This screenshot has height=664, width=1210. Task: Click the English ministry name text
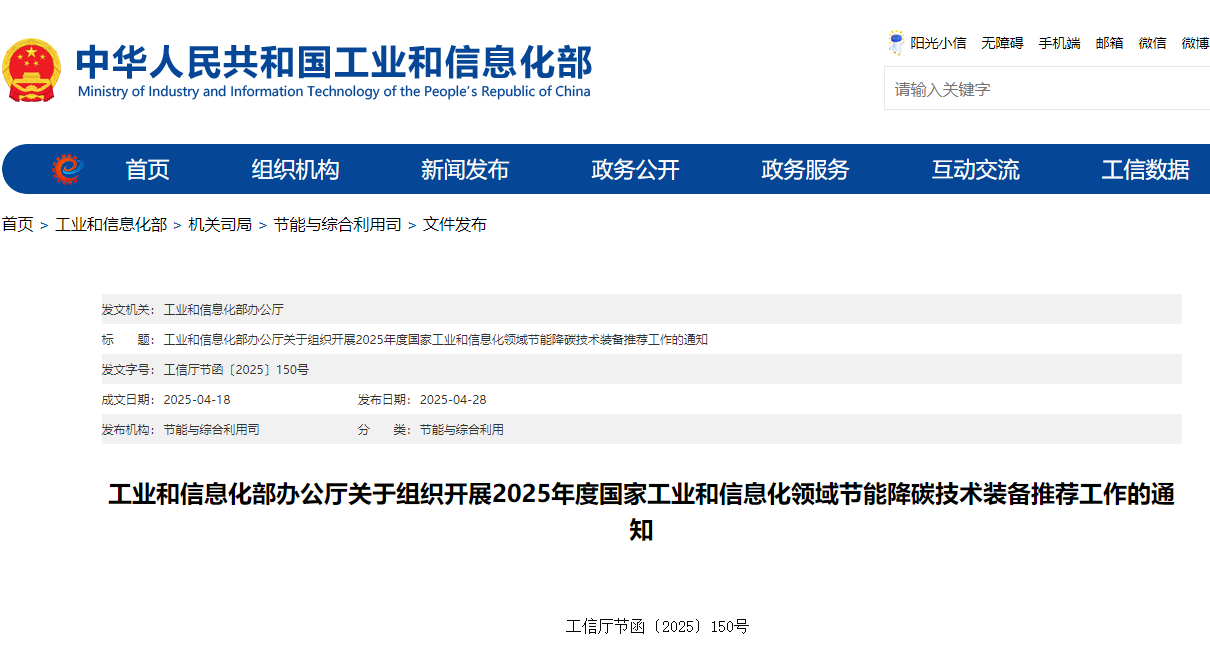pos(334,92)
